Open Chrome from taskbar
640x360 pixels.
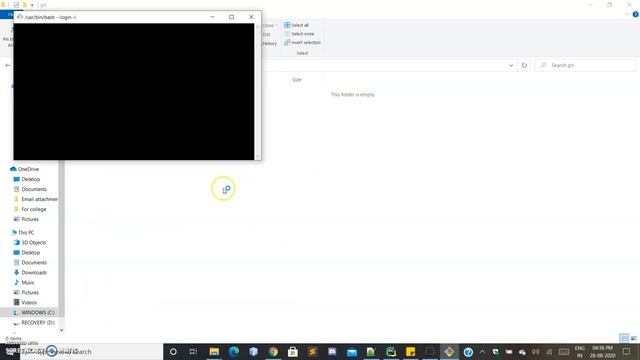pyautogui.click(x=273, y=351)
